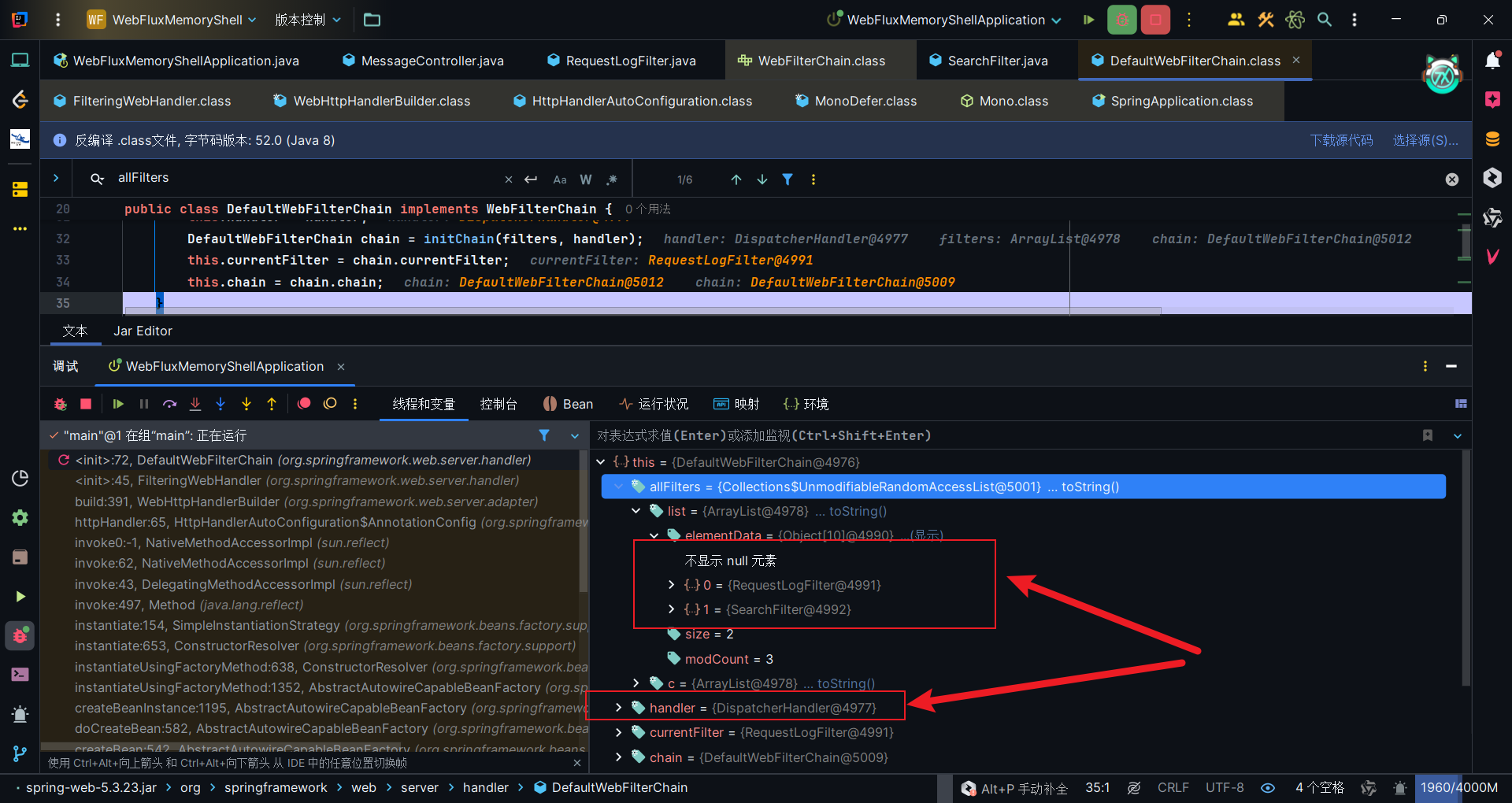Expand element 1 SearchFilter@4992
Screen dimensions: 1512x803
click(671, 609)
